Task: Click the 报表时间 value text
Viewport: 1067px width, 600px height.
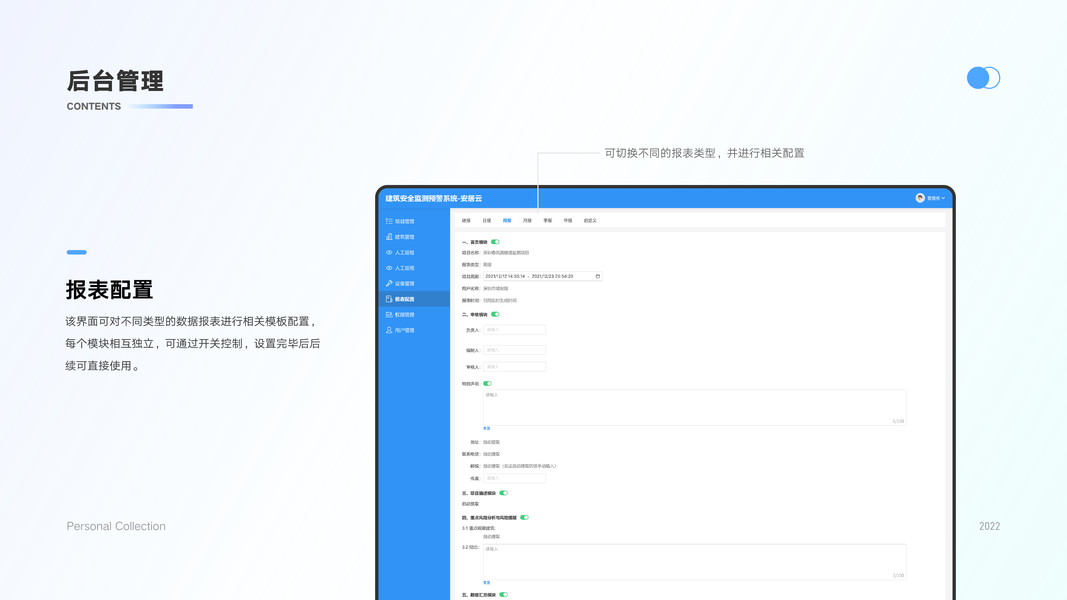Action: [x=500, y=300]
